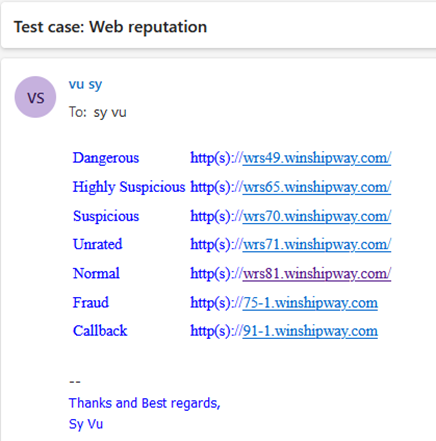
Task: Click the Highly Suspicious label text
Action: (129, 187)
